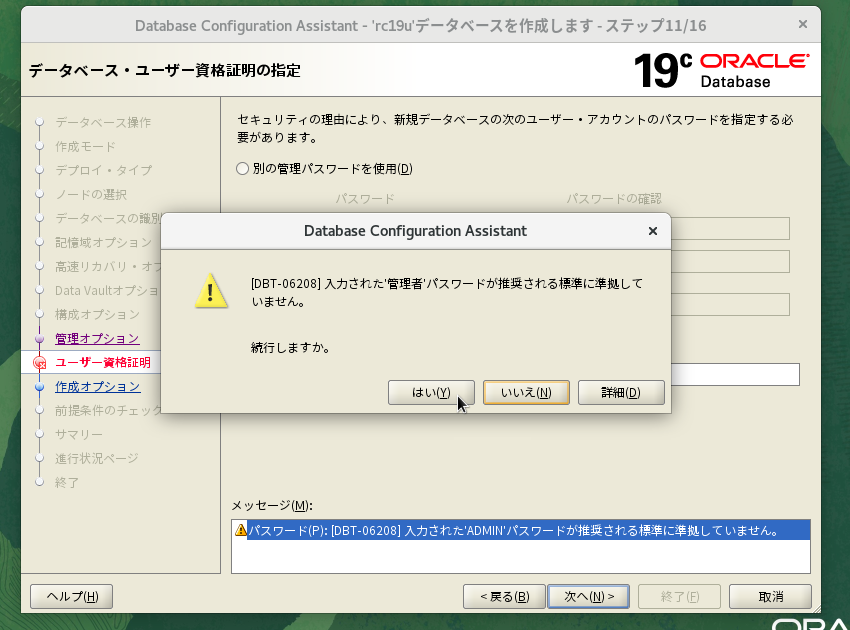Click the red ユーザー資格証明 step marker icon
Screen dimensions: 850x630
coord(40,363)
